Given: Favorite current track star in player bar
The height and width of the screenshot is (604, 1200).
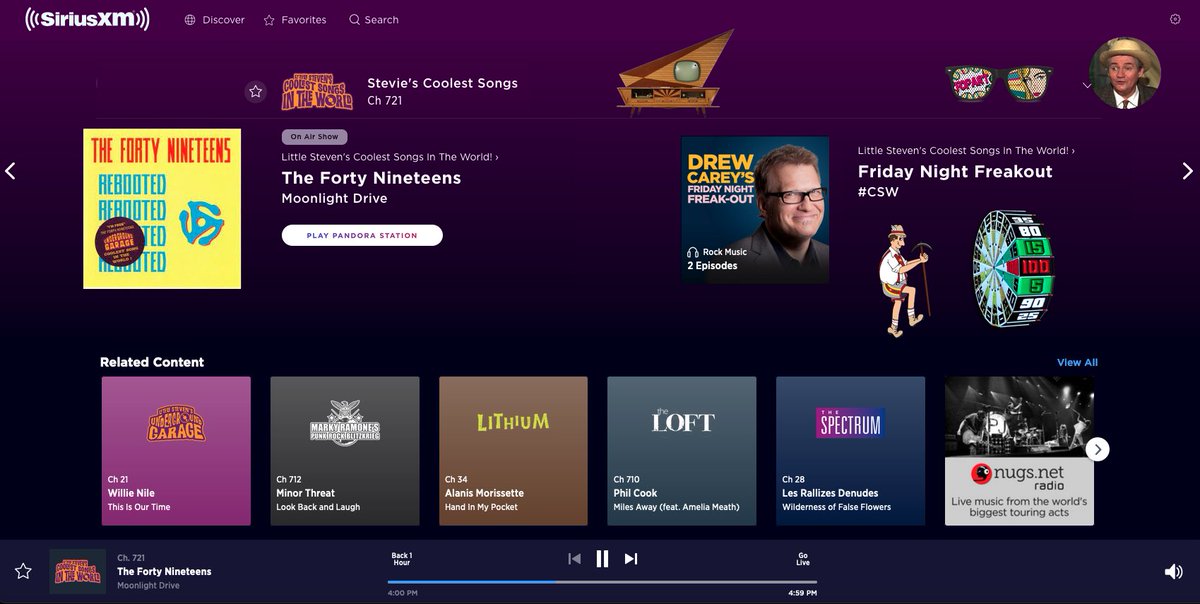Looking at the screenshot, I should point(23,571).
